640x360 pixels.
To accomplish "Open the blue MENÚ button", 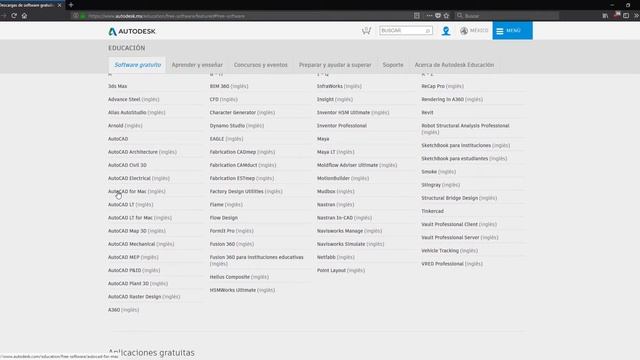I will (512, 31).
